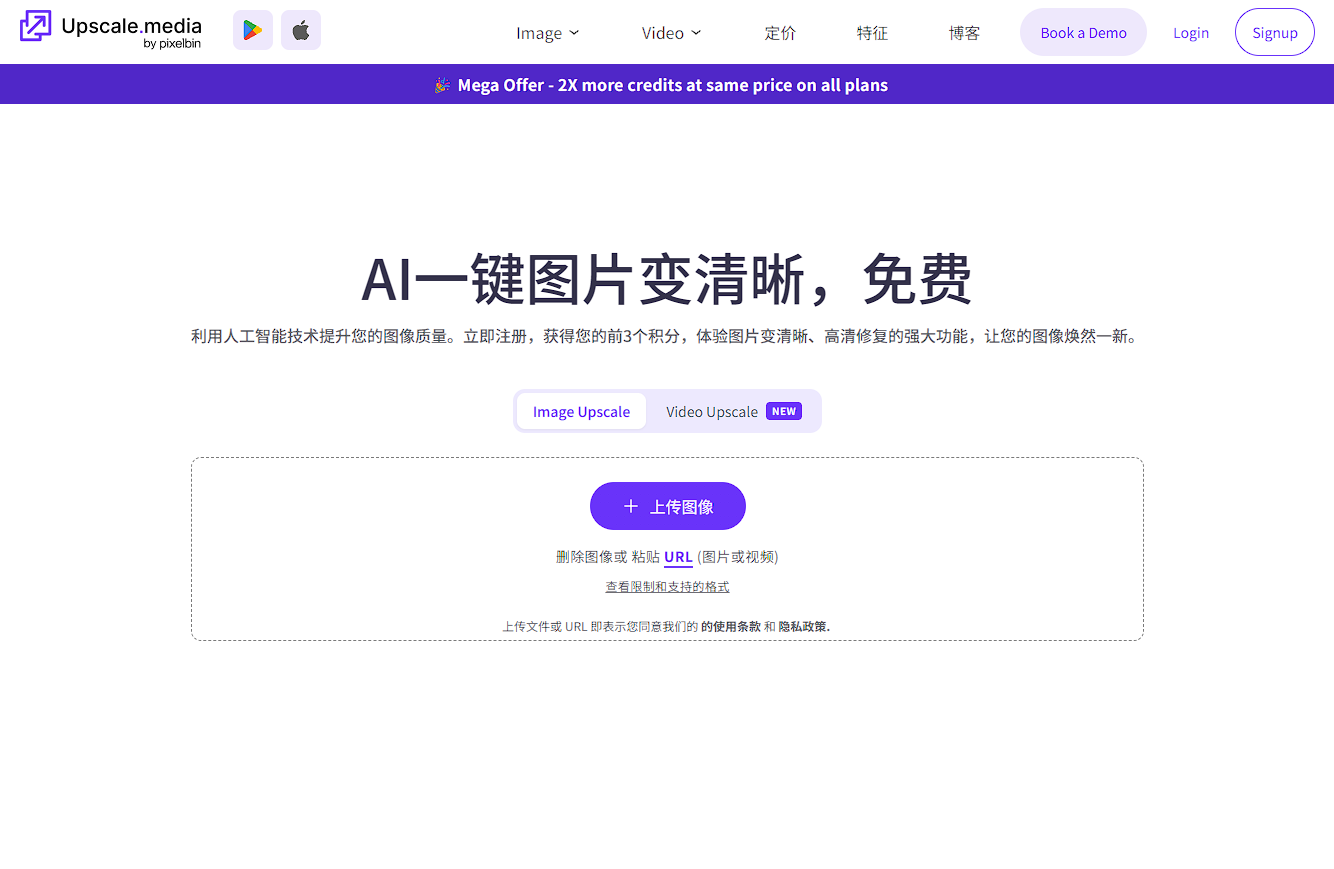Click the Login link
1334x869 pixels.
(1191, 33)
